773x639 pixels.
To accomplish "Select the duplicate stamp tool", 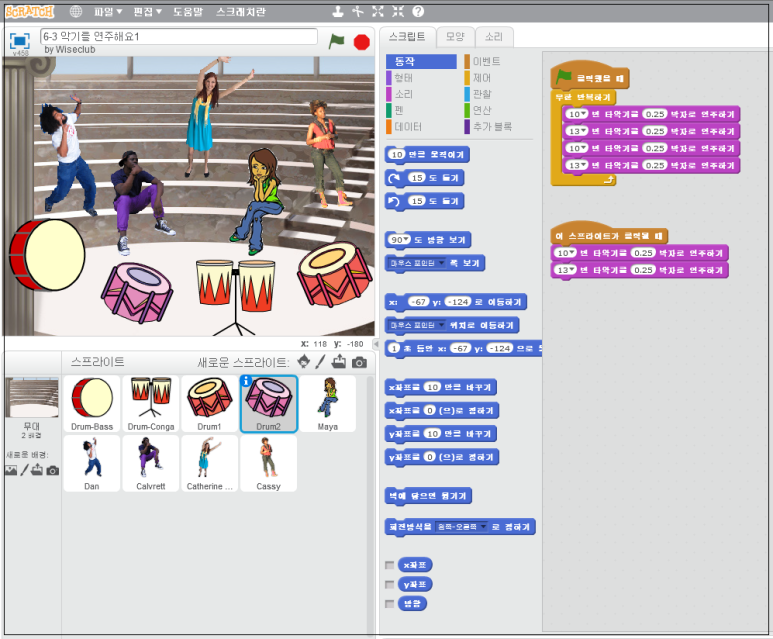I will click(338, 11).
